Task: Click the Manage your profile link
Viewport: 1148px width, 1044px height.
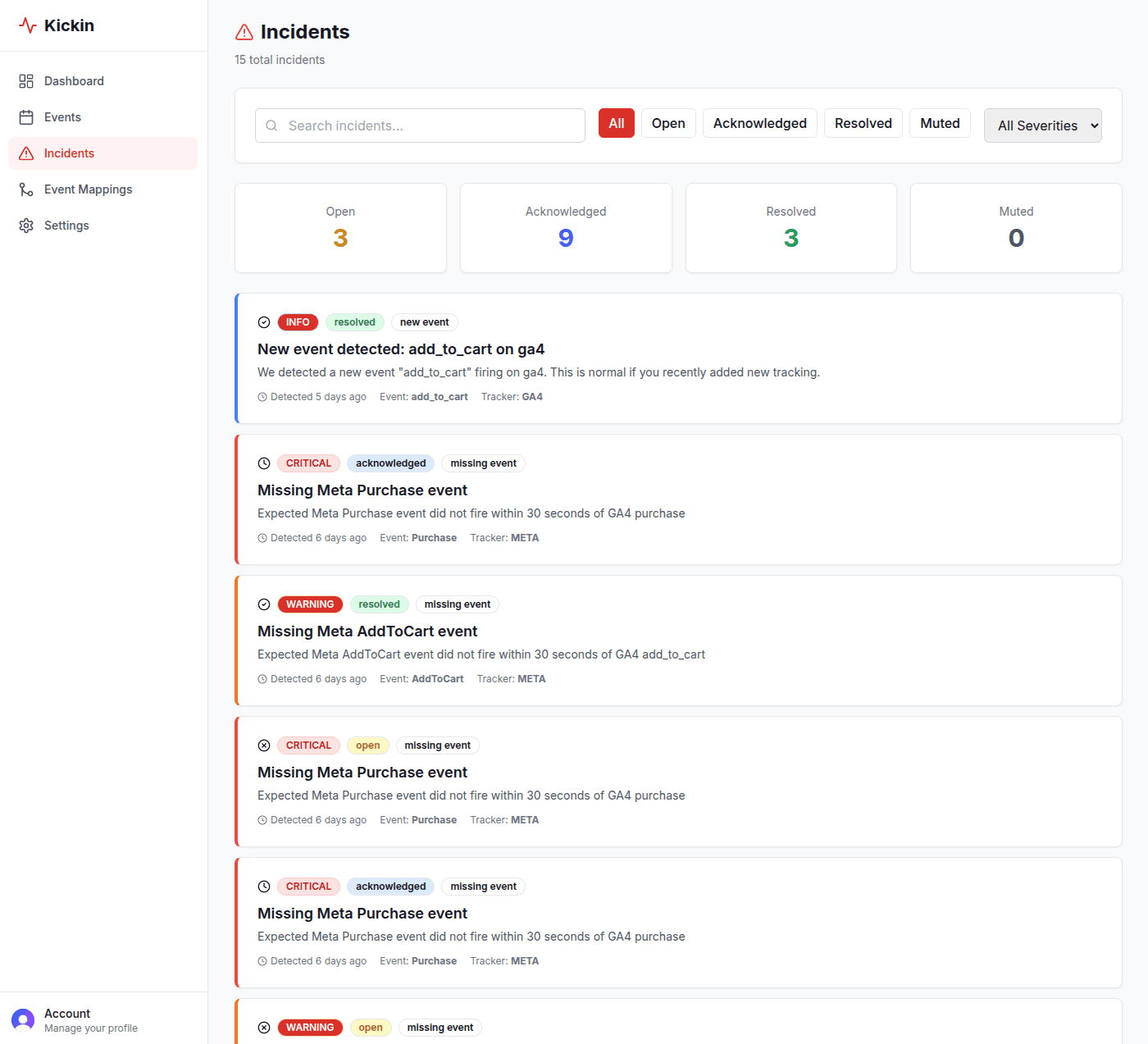Action: click(90, 1028)
